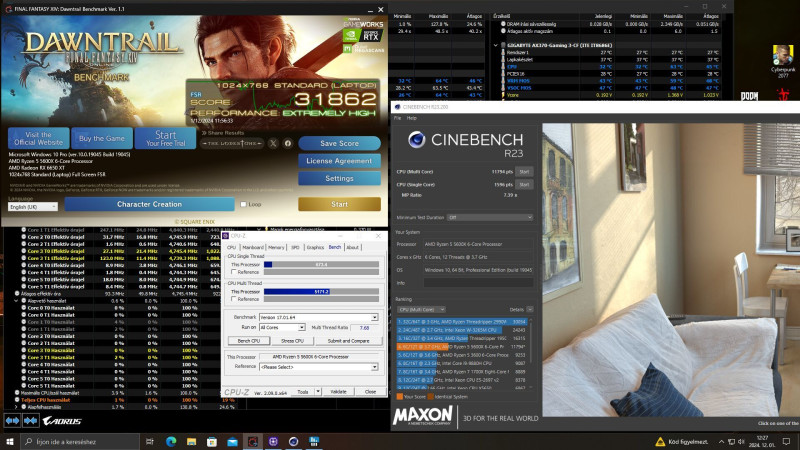Enable Loop checkbox in Dawntrail benchmark

tap(243, 204)
